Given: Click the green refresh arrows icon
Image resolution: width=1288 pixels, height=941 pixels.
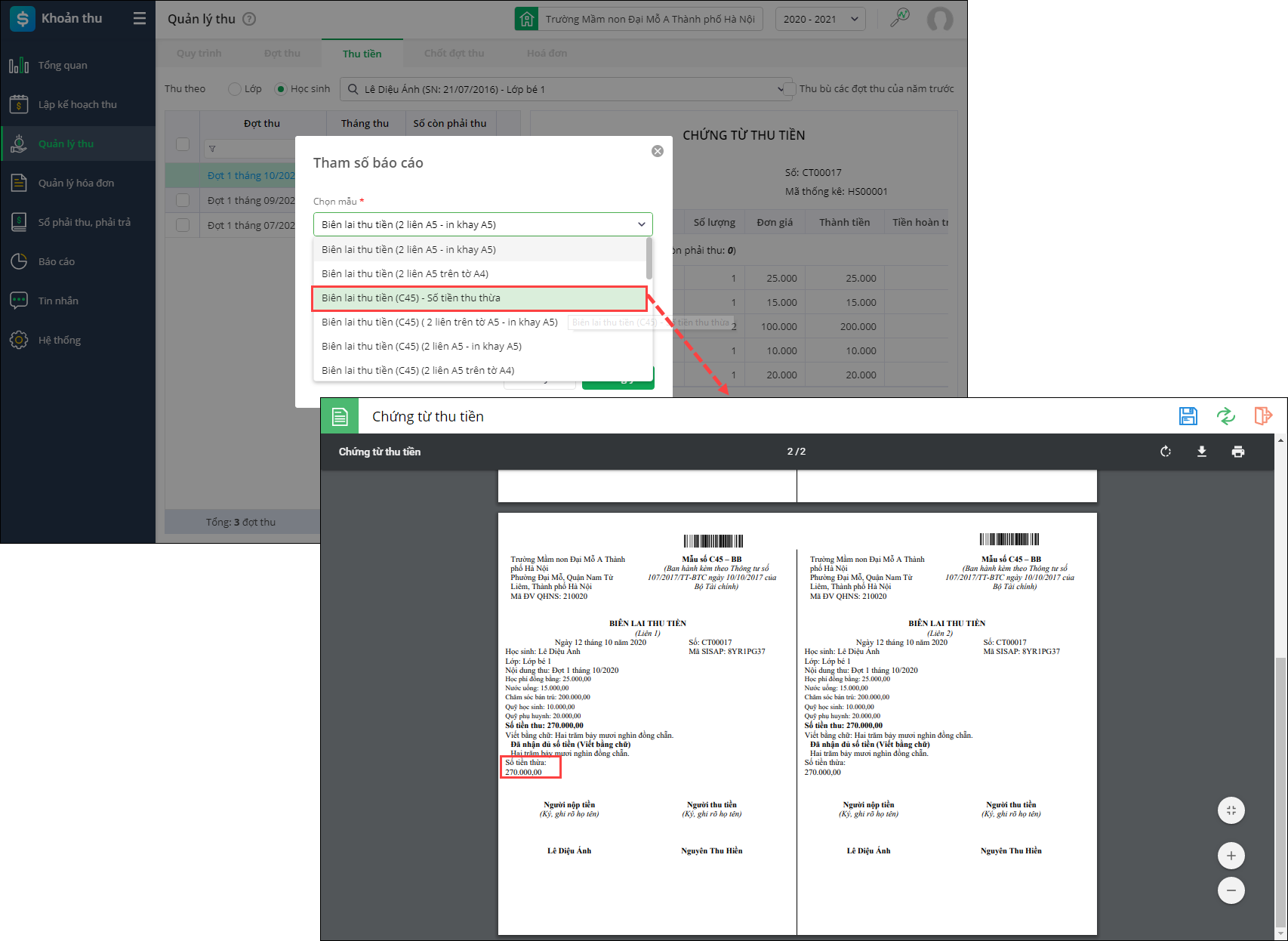Looking at the screenshot, I should pos(1226,415).
